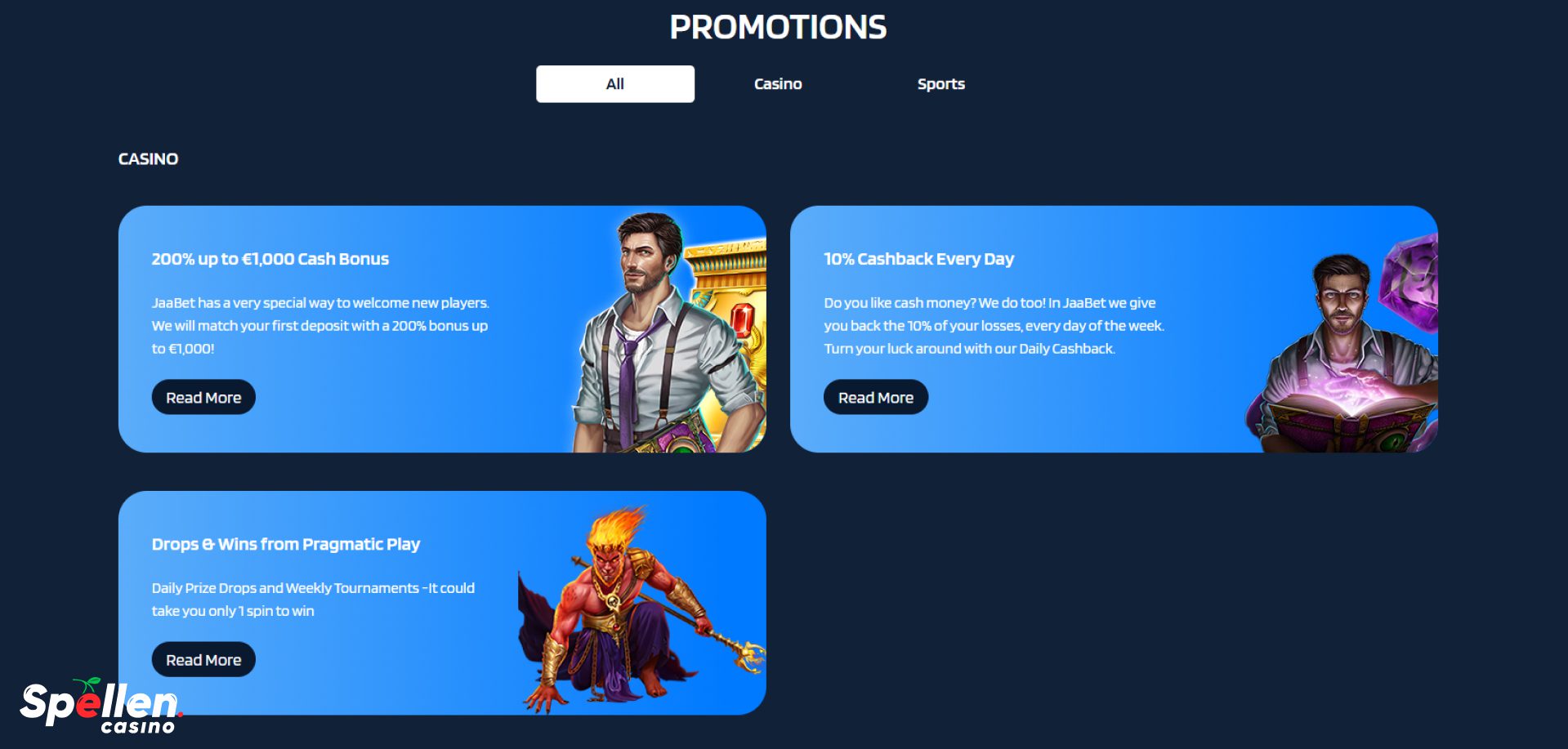The image size is (1568, 749).
Task: Click Read More on 10% Cashback offer
Action: pos(876,397)
